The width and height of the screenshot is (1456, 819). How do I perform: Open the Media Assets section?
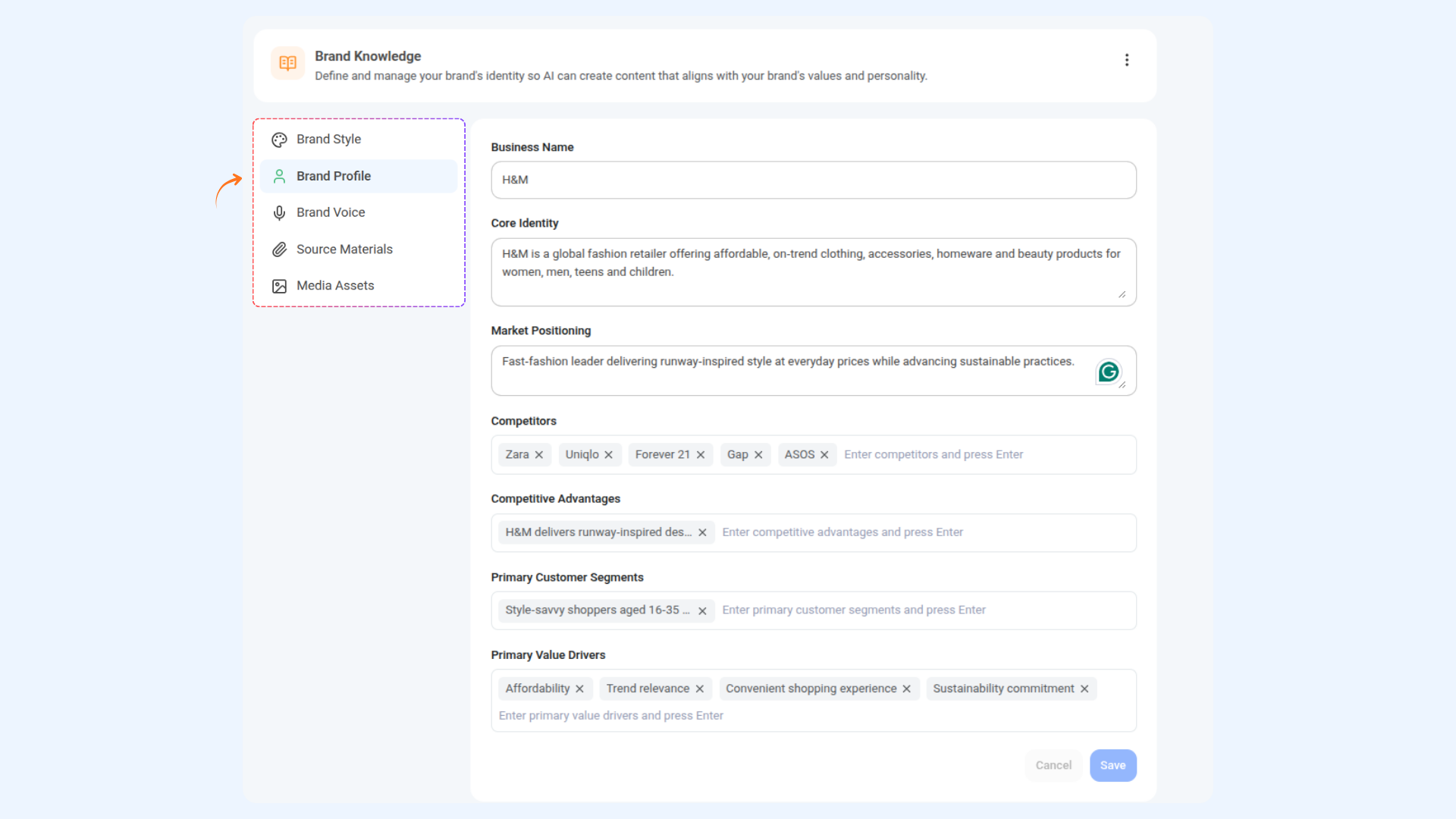click(x=359, y=286)
